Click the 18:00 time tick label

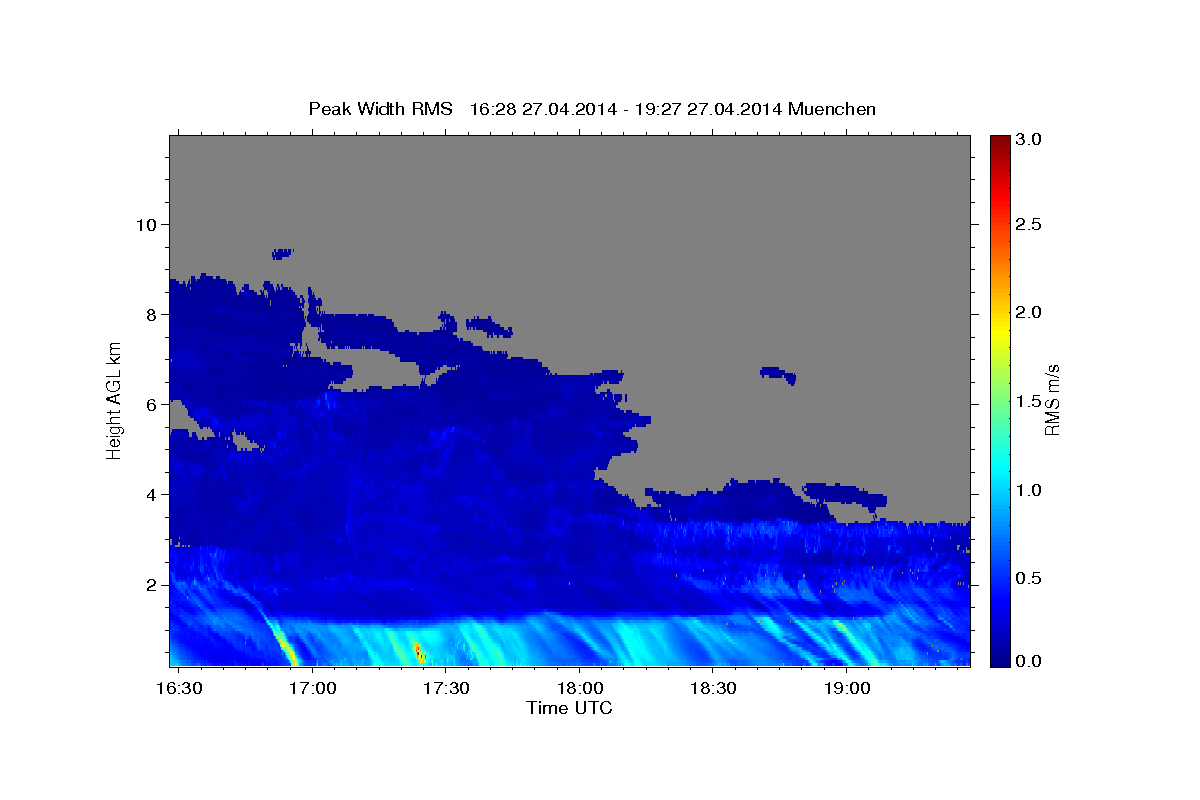(x=580, y=689)
